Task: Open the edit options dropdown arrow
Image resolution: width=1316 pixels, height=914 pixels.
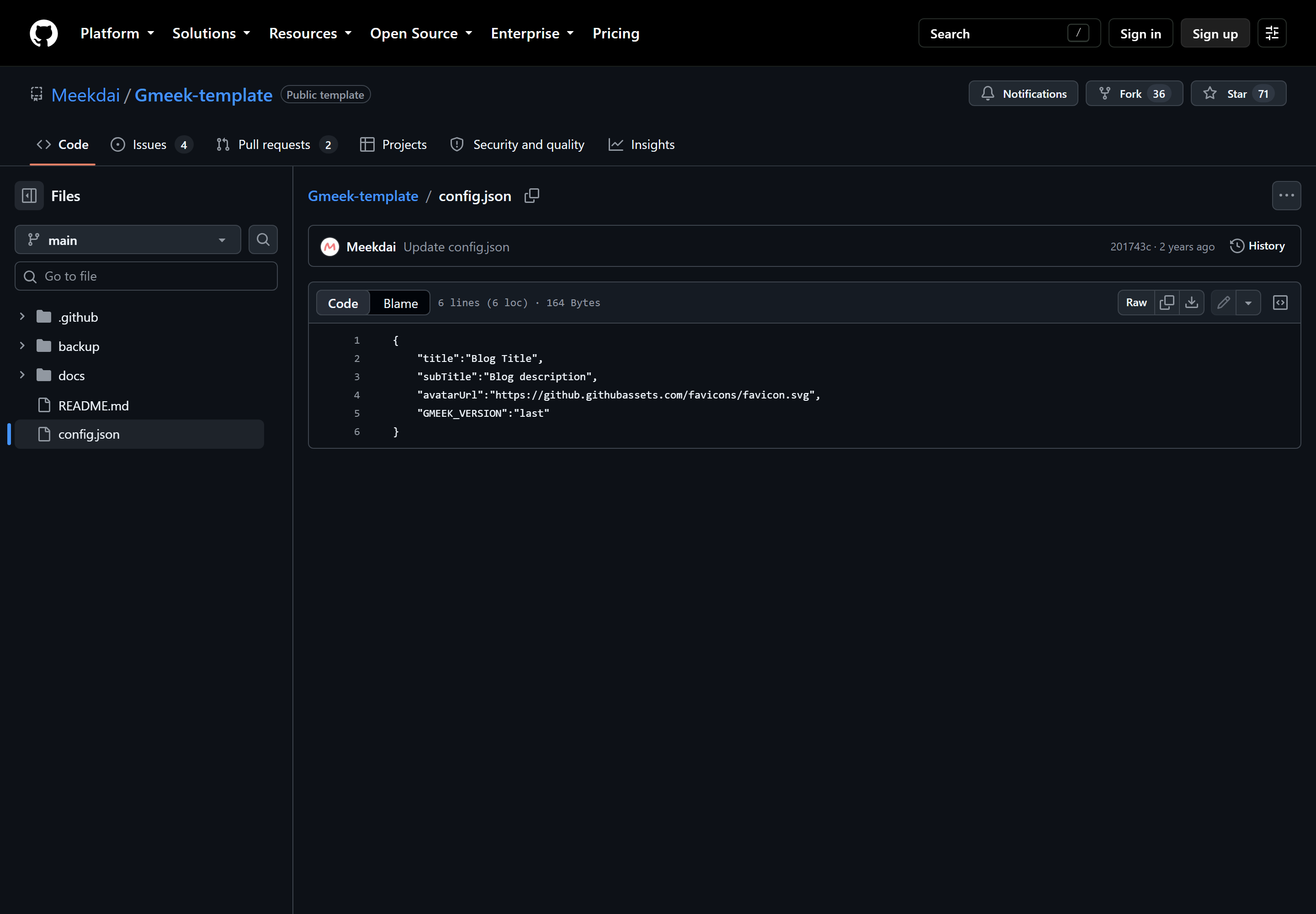Action: [x=1248, y=303]
